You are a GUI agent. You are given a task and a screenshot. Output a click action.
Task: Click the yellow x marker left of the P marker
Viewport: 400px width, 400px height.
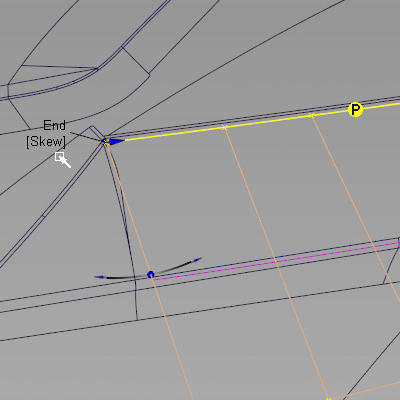pyautogui.click(x=311, y=115)
